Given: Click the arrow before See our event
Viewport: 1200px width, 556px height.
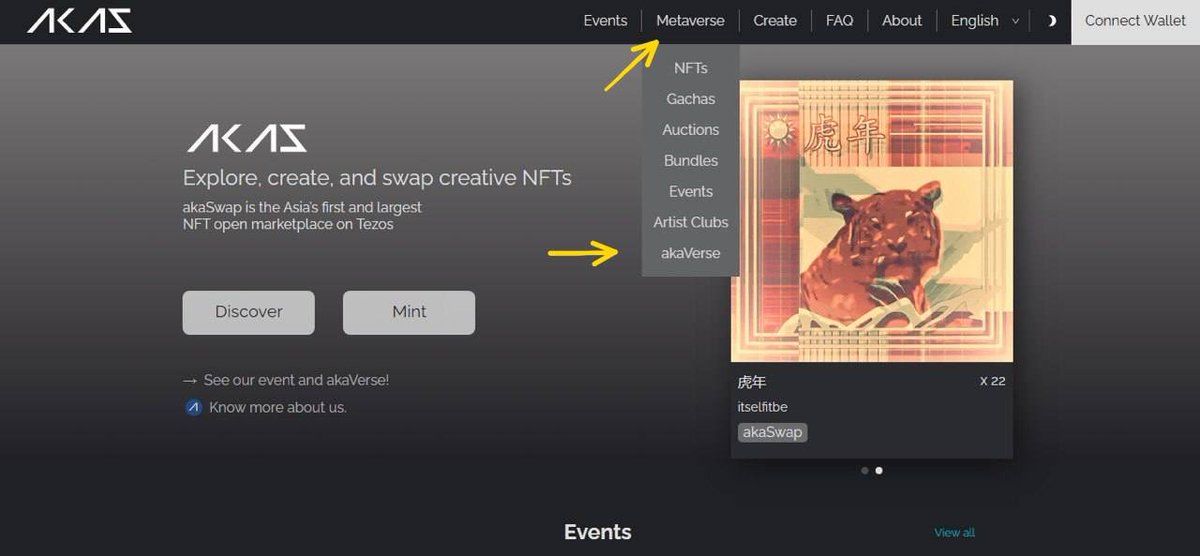Looking at the screenshot, I should [x=190, y=381].
